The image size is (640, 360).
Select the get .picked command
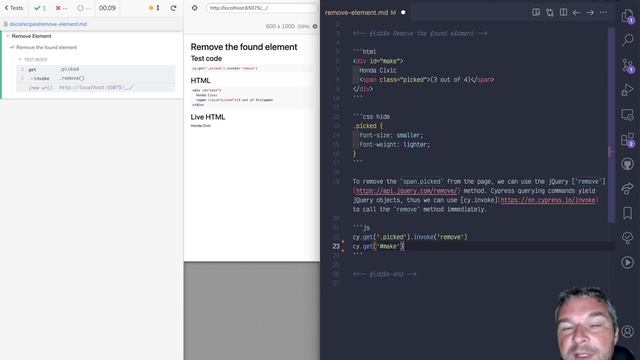[96, 69]
